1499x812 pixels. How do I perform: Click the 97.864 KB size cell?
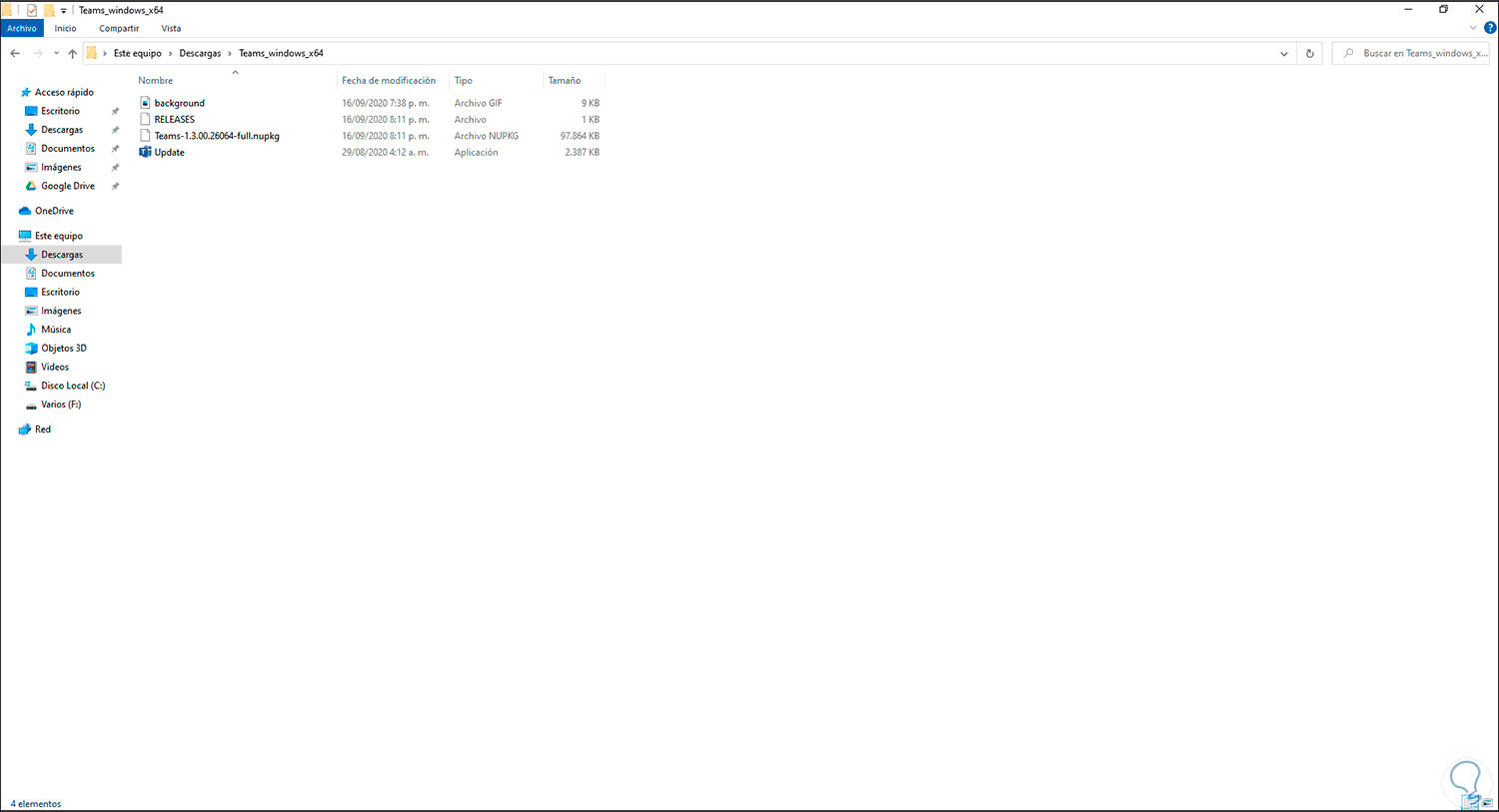coord(581,136)
